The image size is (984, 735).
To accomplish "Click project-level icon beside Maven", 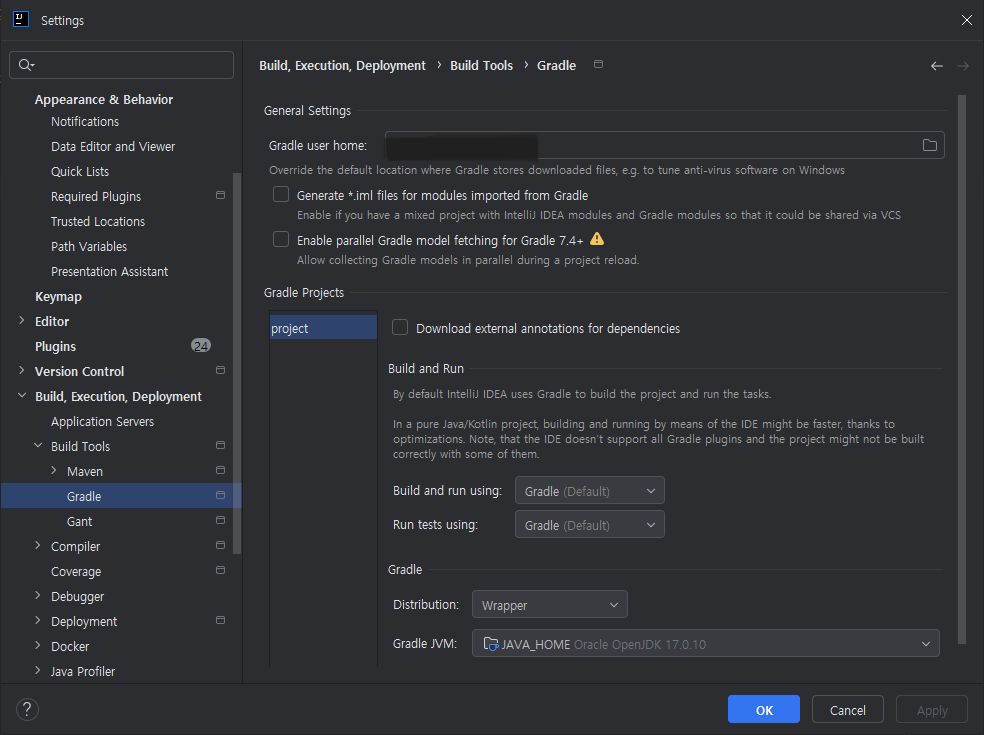I will (220, 470).
